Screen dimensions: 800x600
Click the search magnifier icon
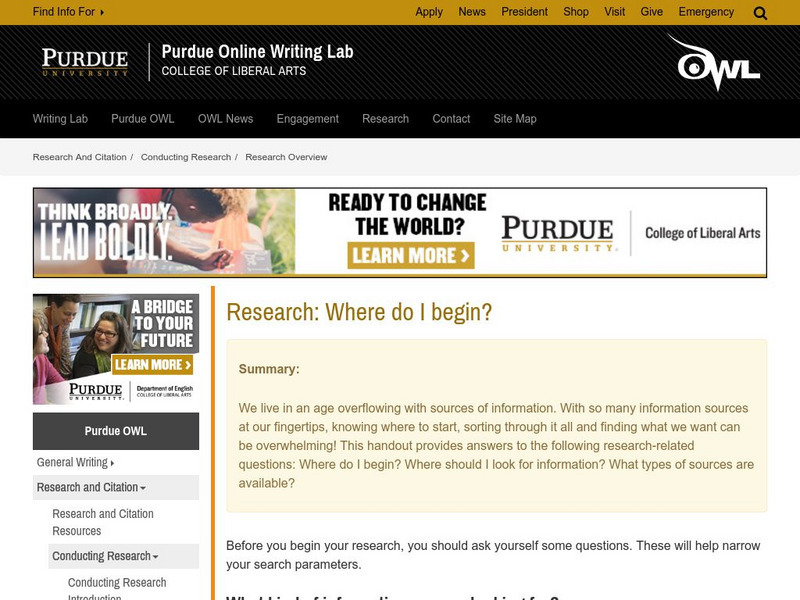pyautogui.click(x=760, y=13)
